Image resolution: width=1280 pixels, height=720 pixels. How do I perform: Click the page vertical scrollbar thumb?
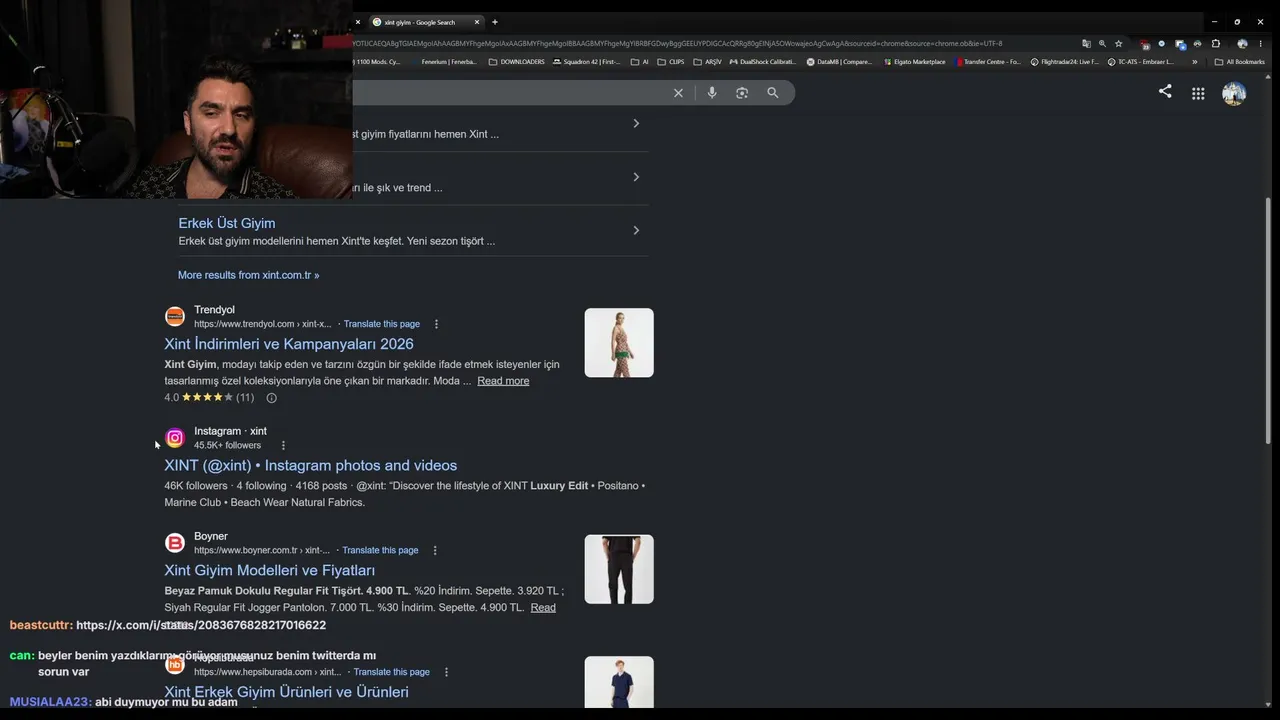tap(1268, 320)
